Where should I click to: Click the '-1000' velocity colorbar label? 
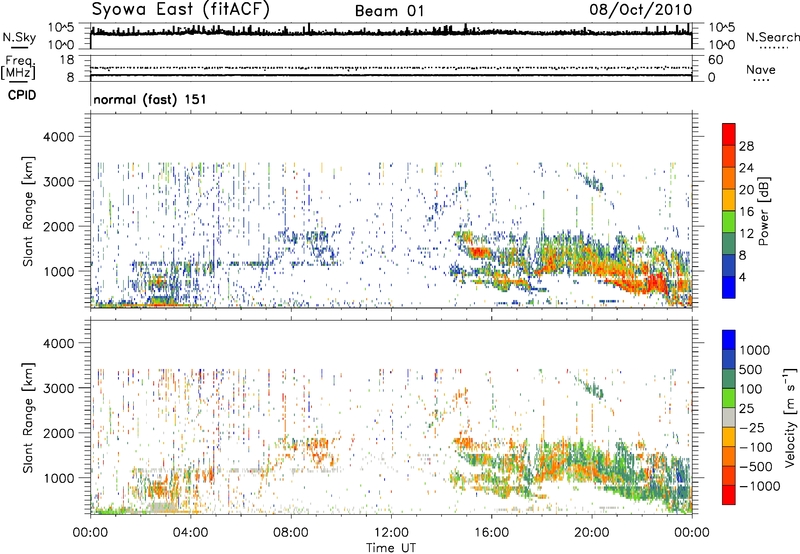click(x=759, y=486)
